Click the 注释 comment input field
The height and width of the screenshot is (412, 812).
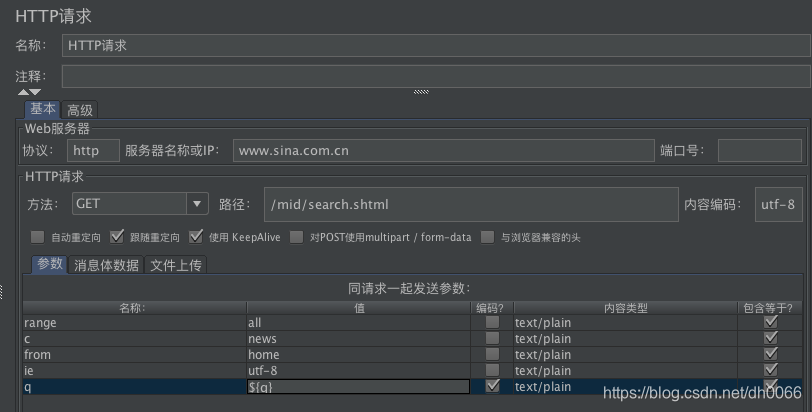pyautogui.click(x=436, y=77)
